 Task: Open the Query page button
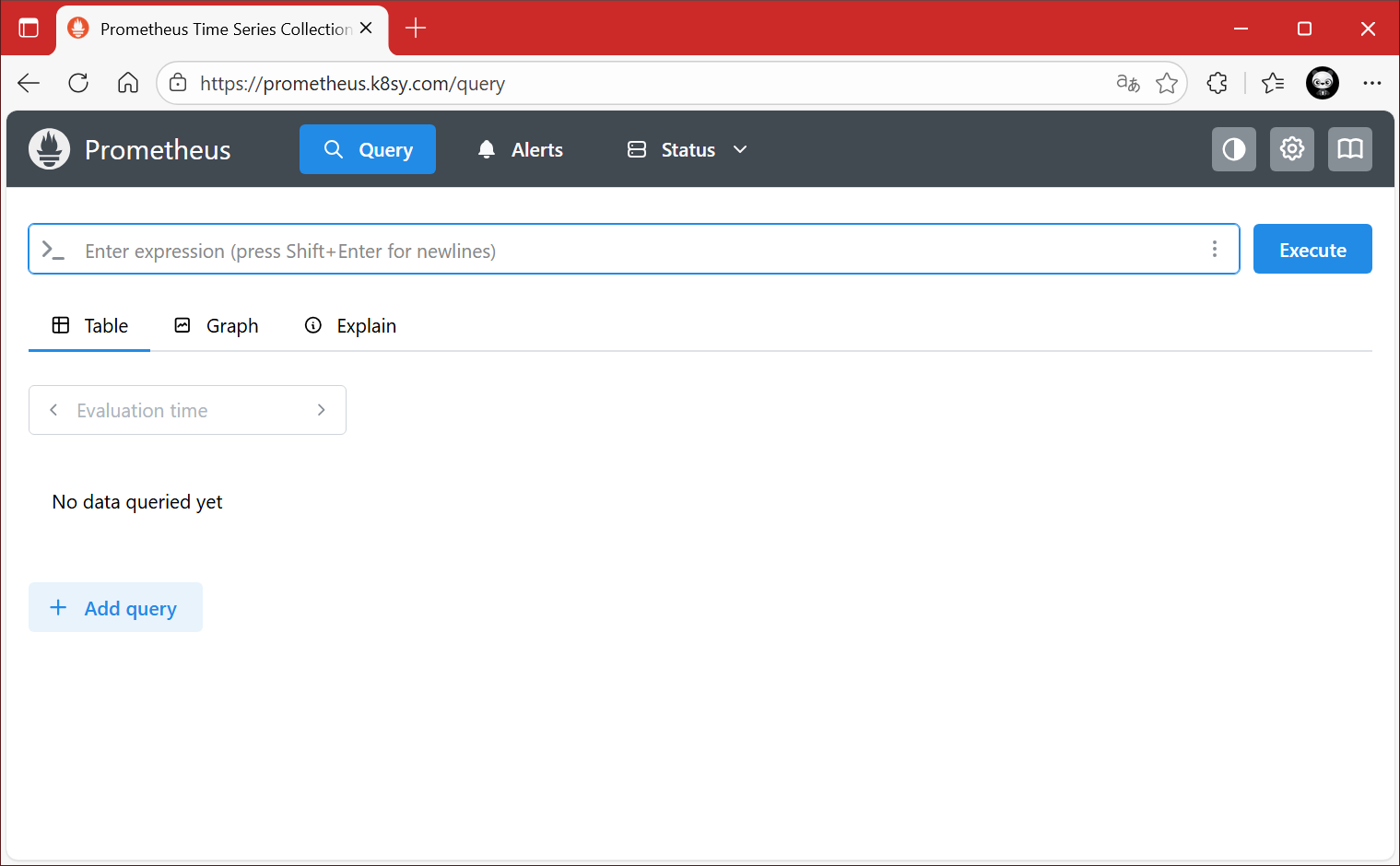point(368,149)
